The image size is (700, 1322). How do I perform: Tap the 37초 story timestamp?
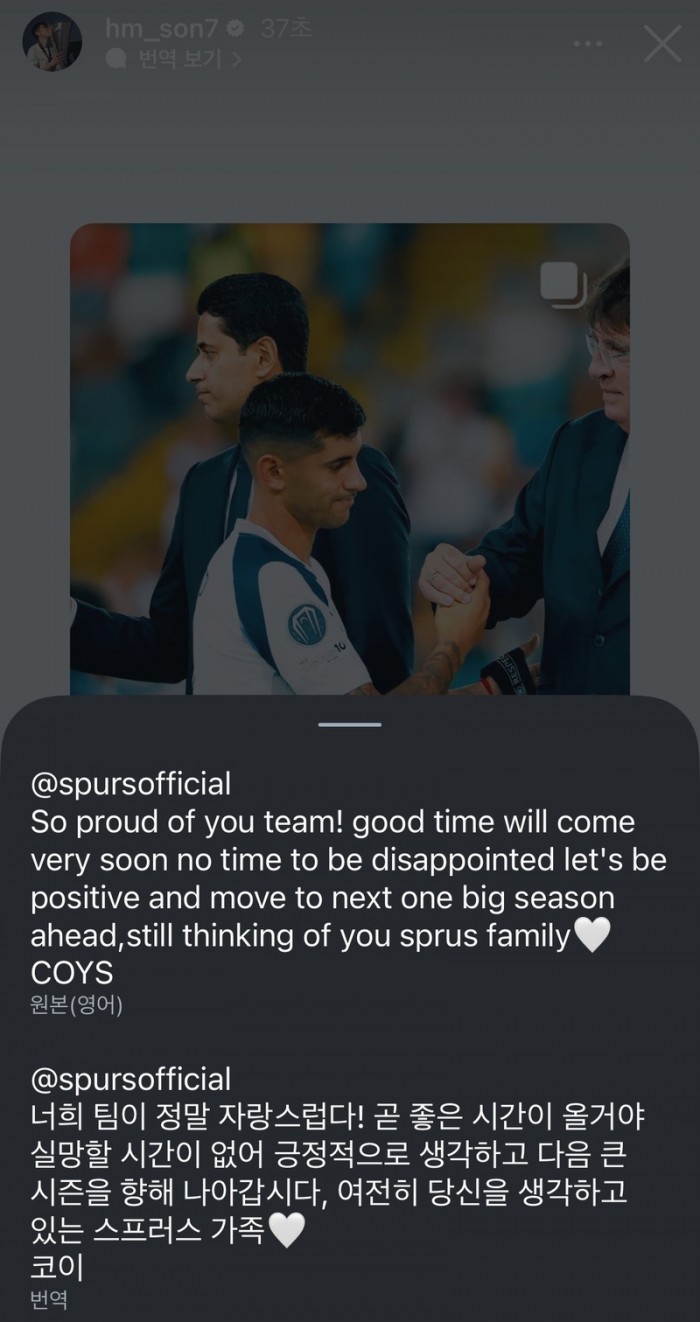pos(285,31)
